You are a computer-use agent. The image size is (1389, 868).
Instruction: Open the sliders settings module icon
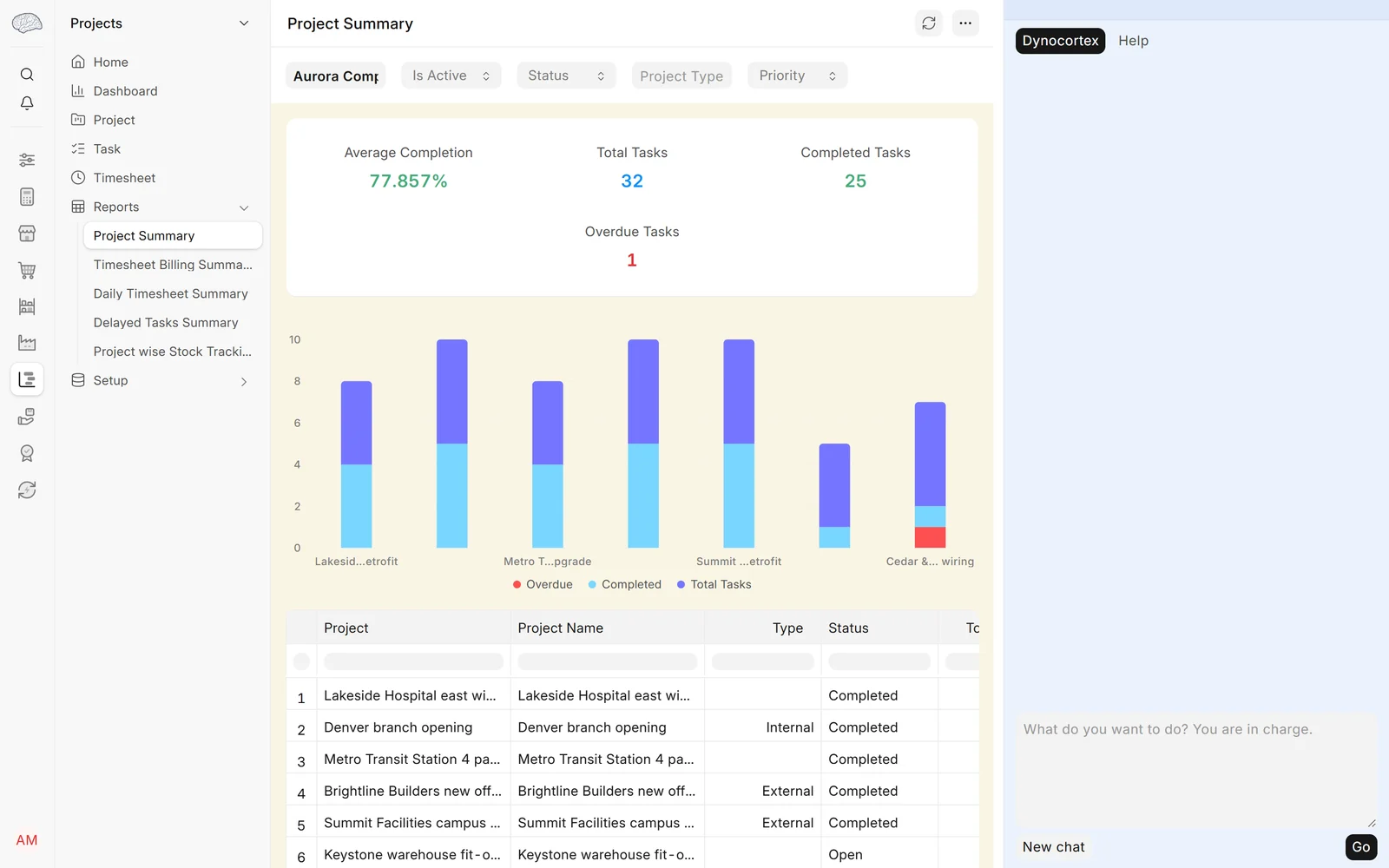click(27, 160)
